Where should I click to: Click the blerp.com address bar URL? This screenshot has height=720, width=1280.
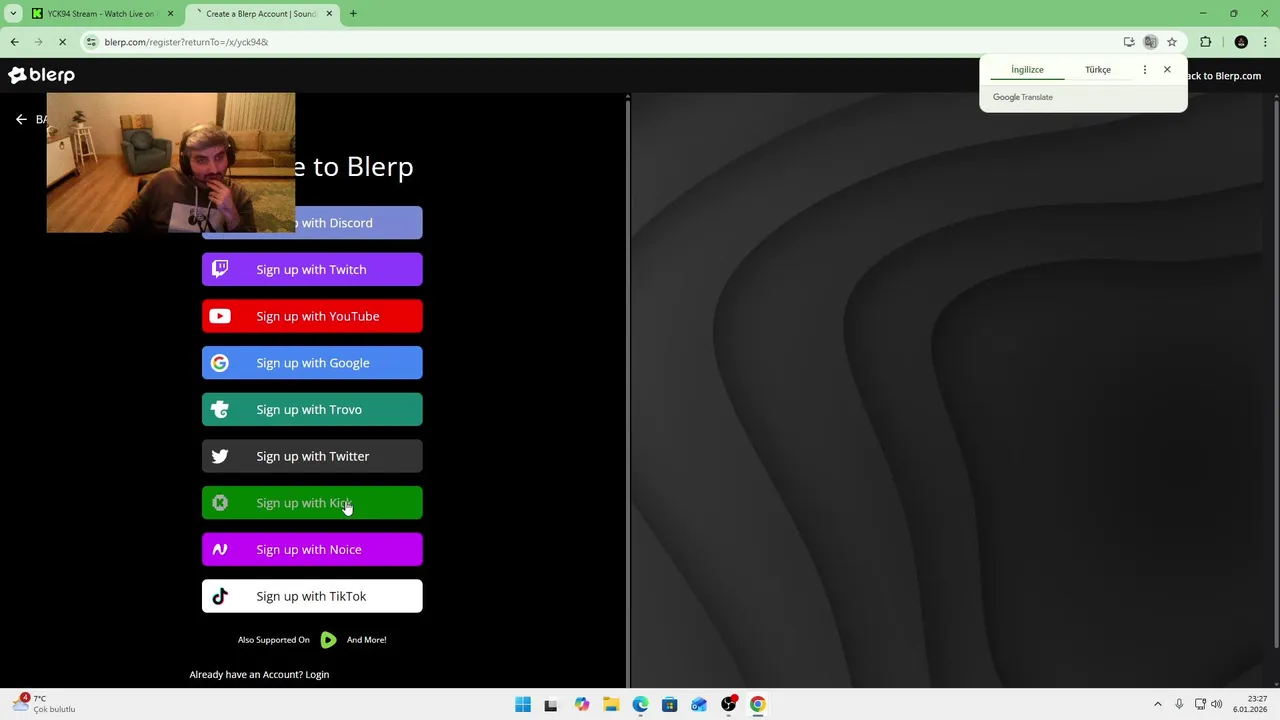187,42
